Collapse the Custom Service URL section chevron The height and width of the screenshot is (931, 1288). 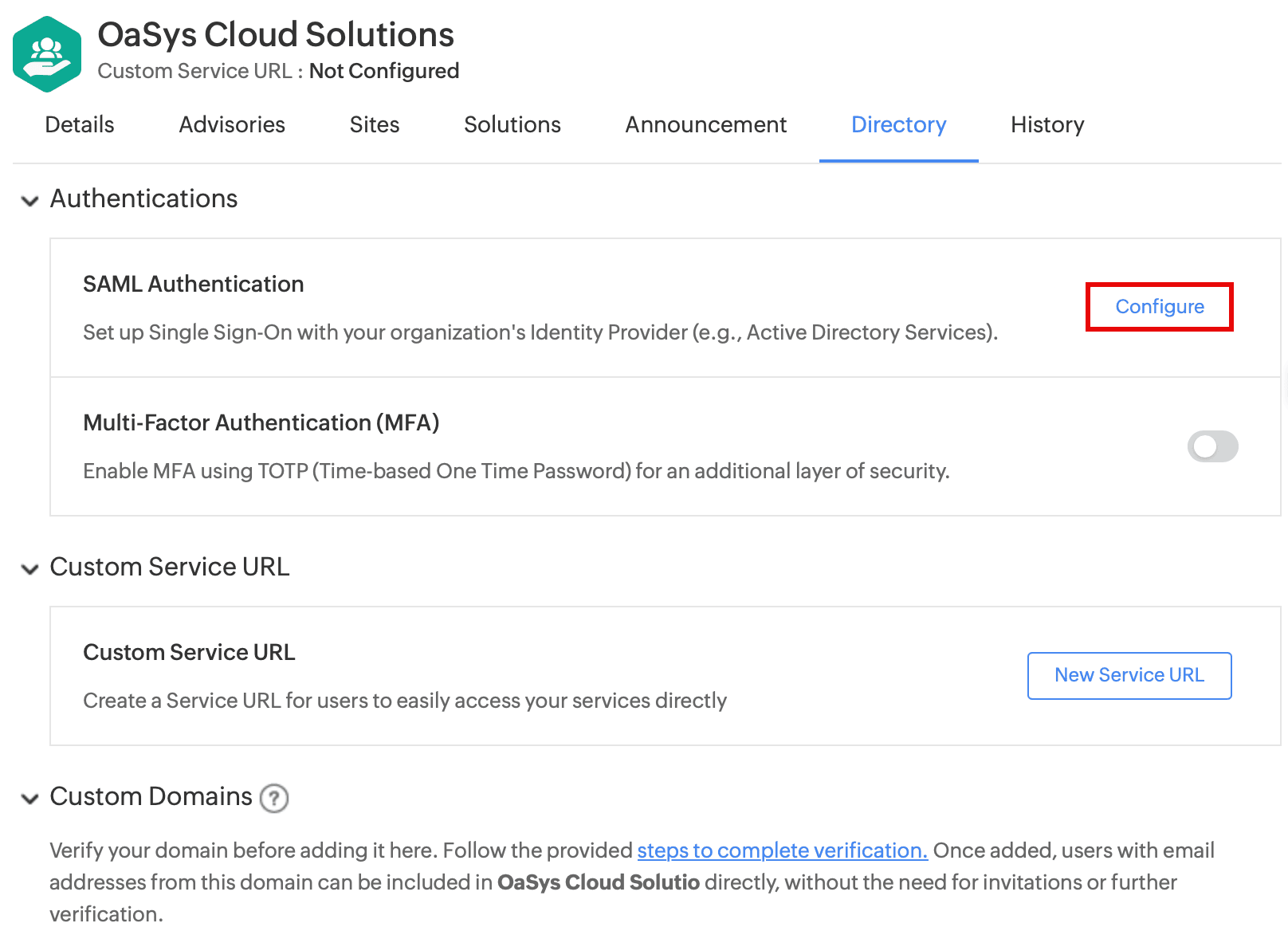30,569
